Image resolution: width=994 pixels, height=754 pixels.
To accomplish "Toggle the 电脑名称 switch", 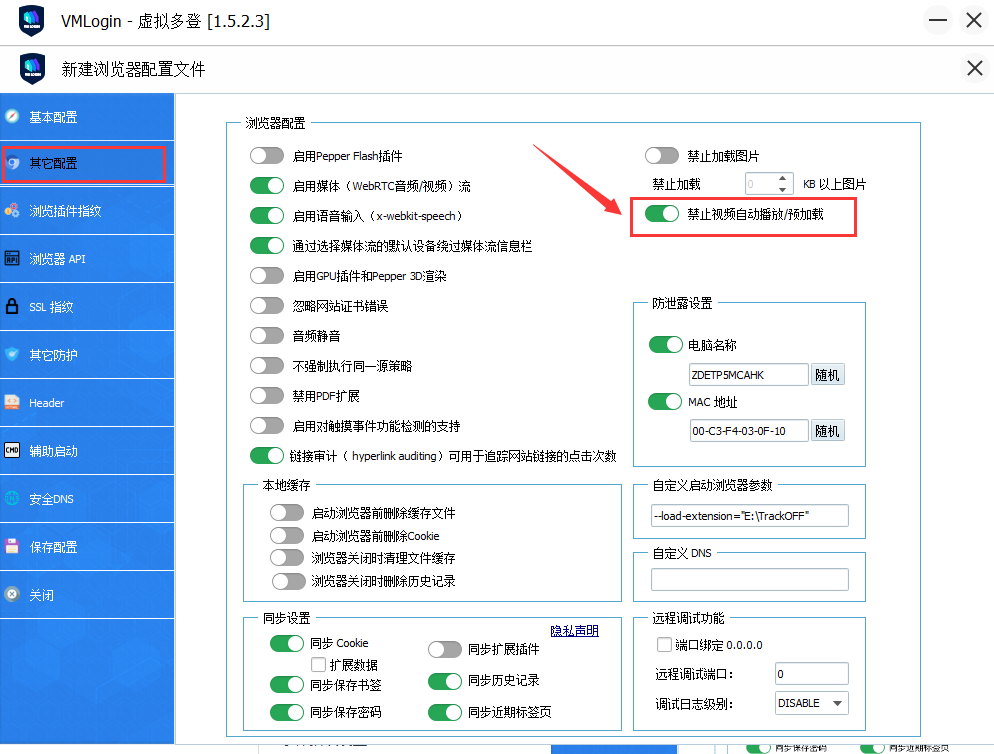I will tap(666, 344).
